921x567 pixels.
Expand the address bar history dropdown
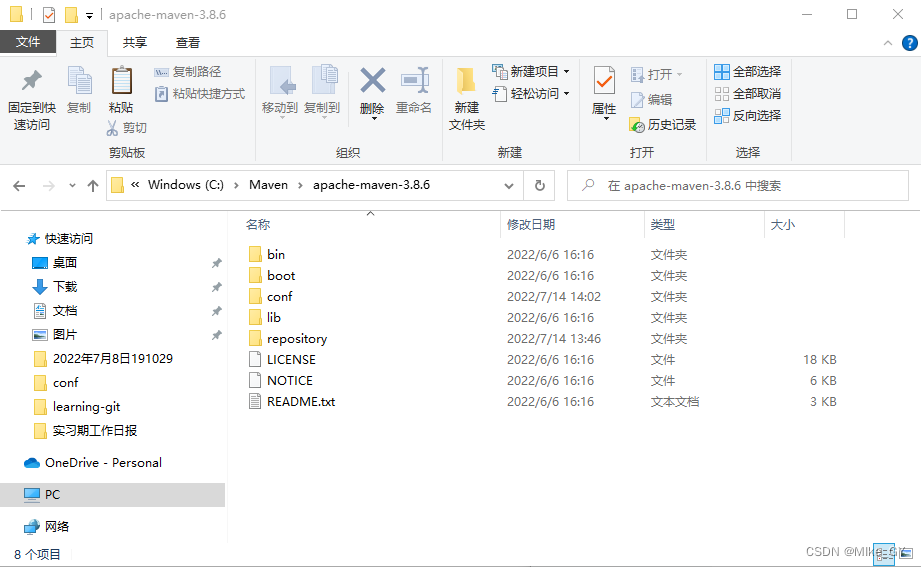tap(509, 186)
